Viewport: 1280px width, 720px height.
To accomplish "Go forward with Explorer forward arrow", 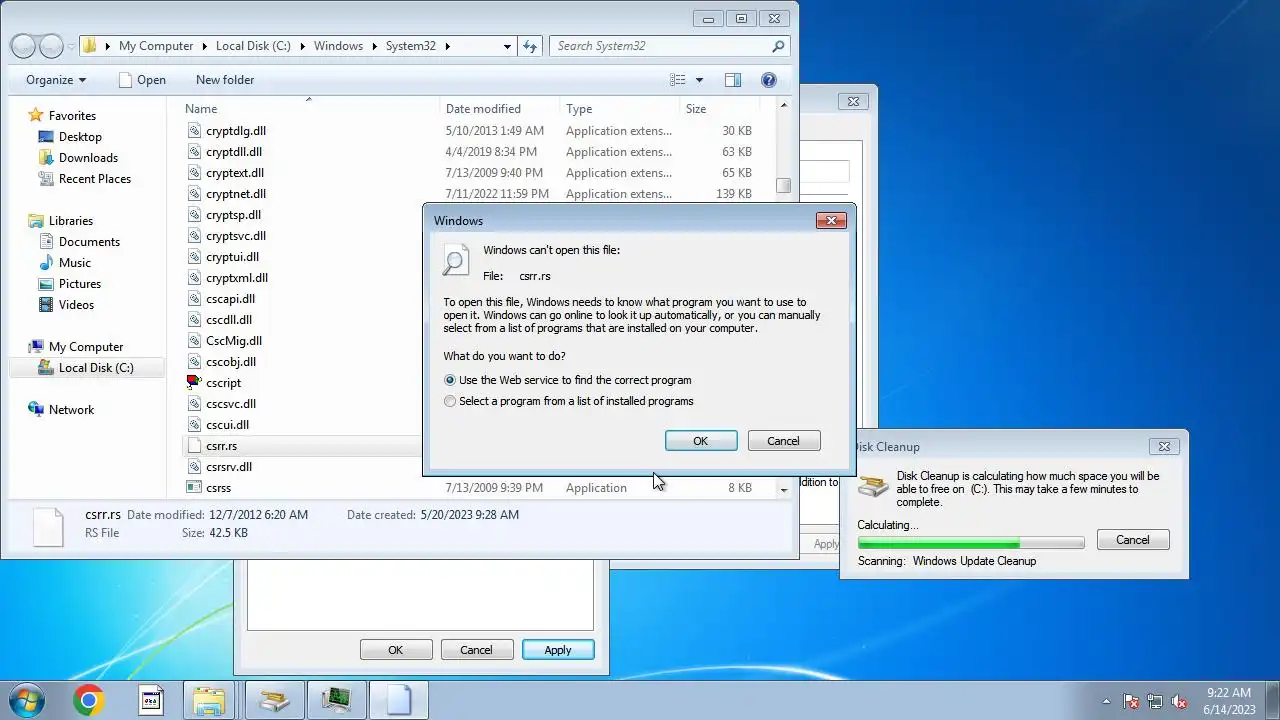I will point(51,46).
